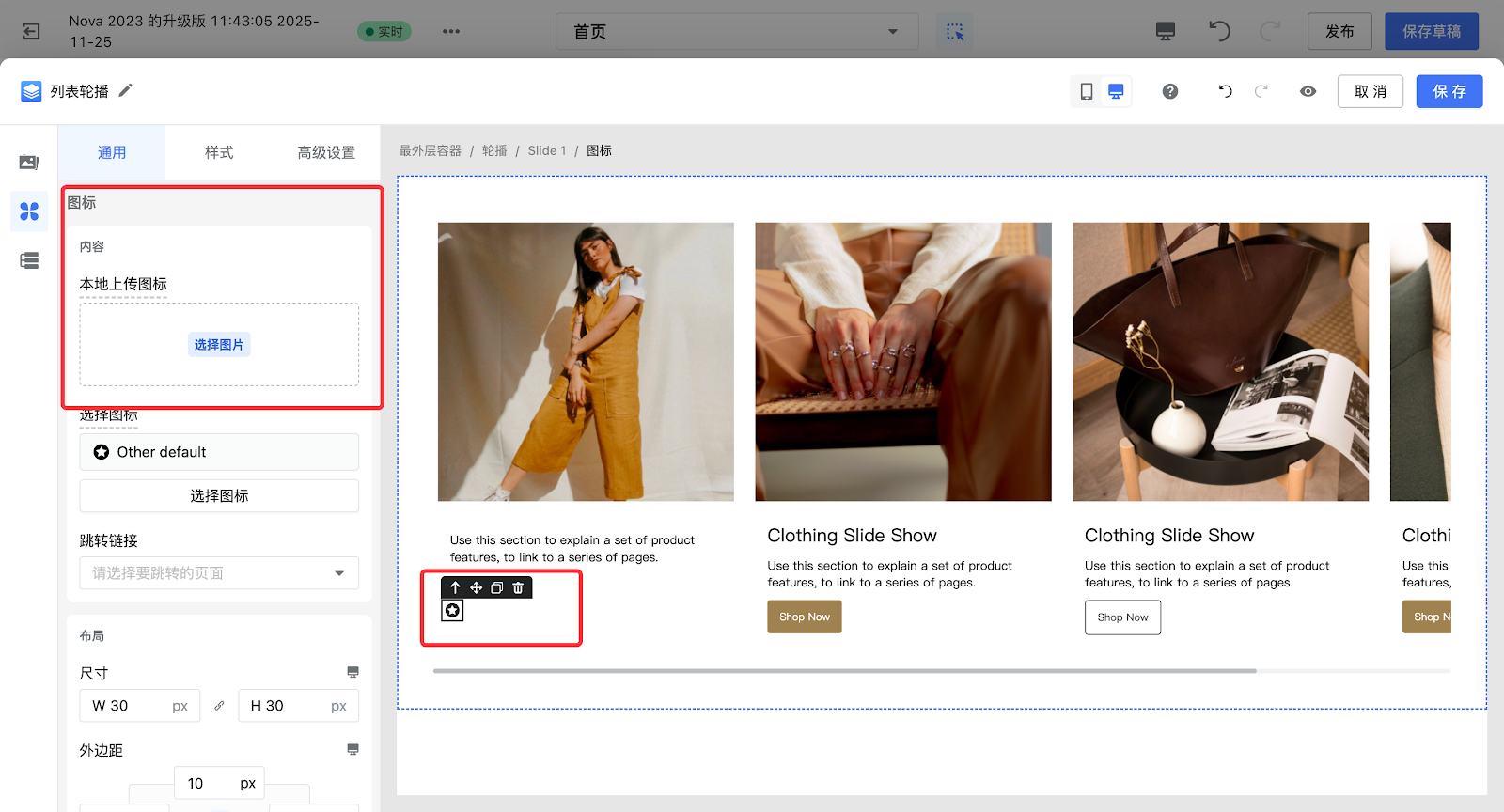The height and width of the screenshot is (812, 1504).
Task: Click the 选择图片 upload button
Action: pos(219,345)
